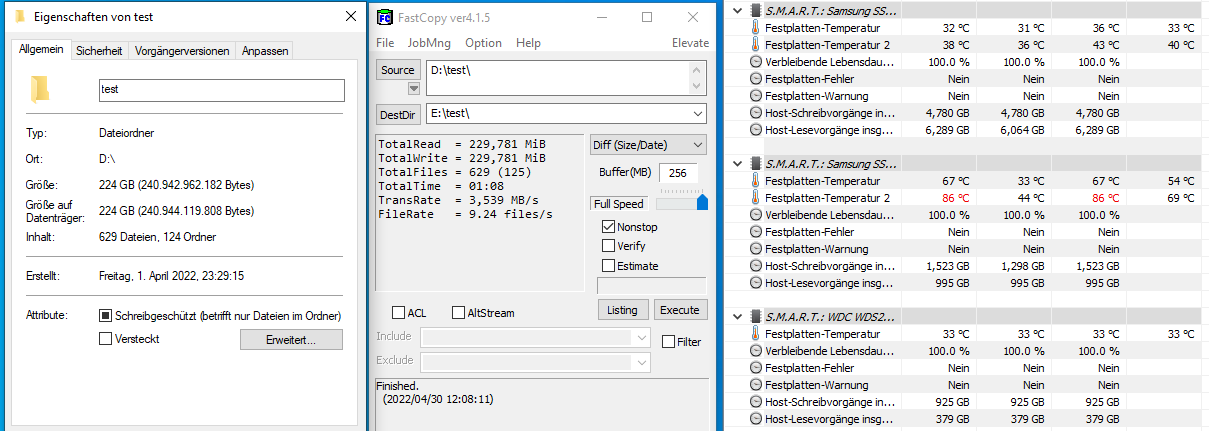
Task: Click the Listing button
Action: point(622,310)
